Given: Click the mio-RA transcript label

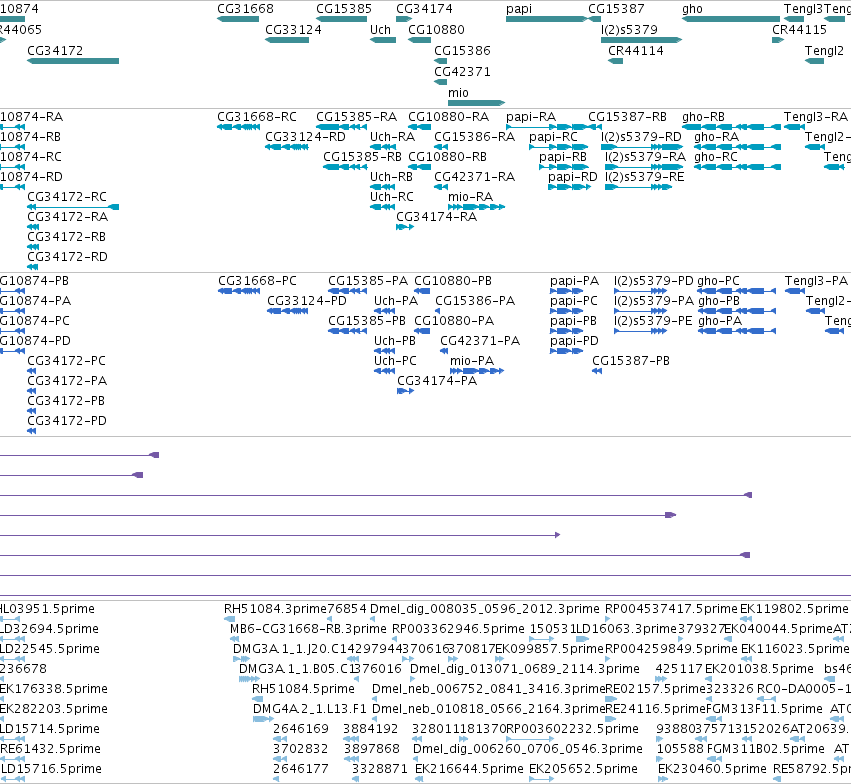Looking at the screenshot, I should tap(471, 197).
